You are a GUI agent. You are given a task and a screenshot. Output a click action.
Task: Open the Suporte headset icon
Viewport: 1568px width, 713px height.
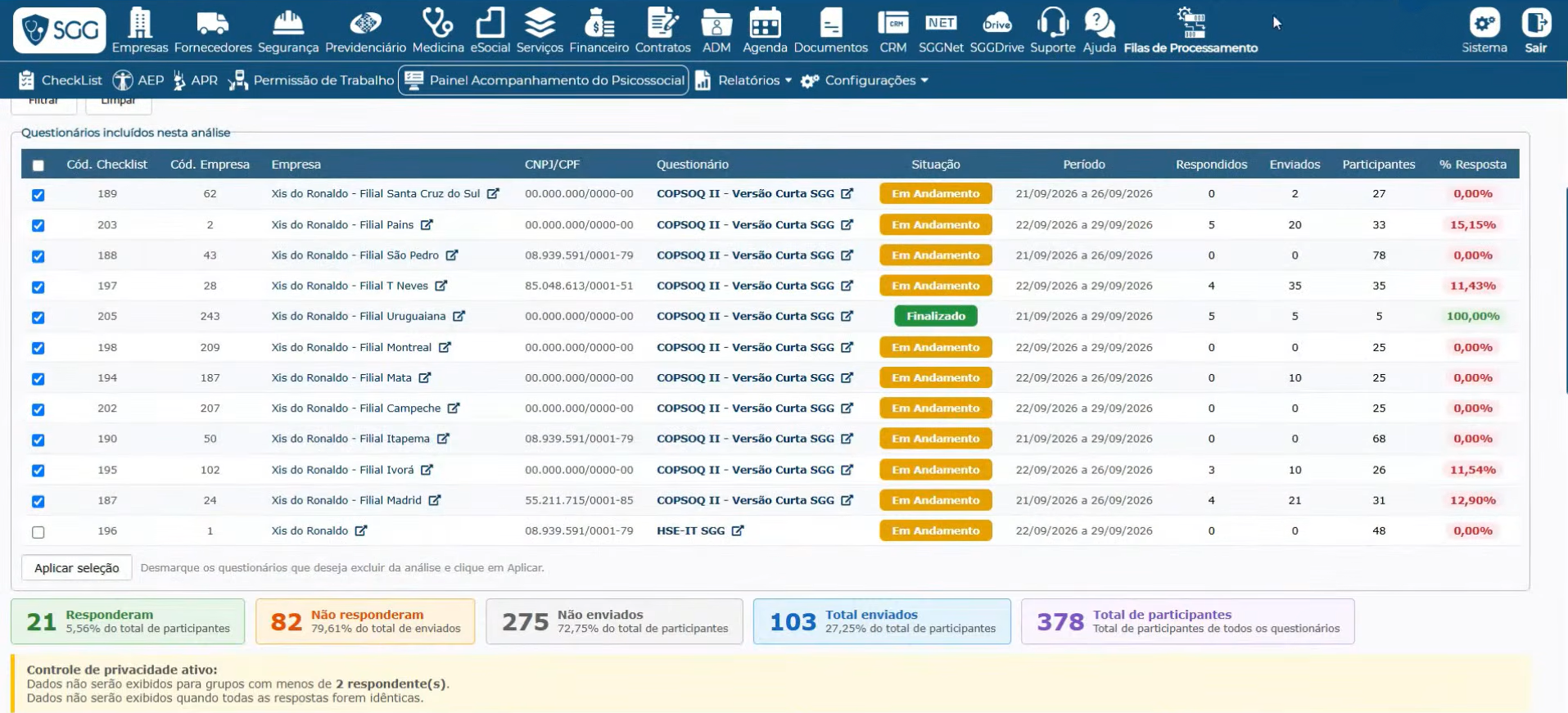(1053, 24)
